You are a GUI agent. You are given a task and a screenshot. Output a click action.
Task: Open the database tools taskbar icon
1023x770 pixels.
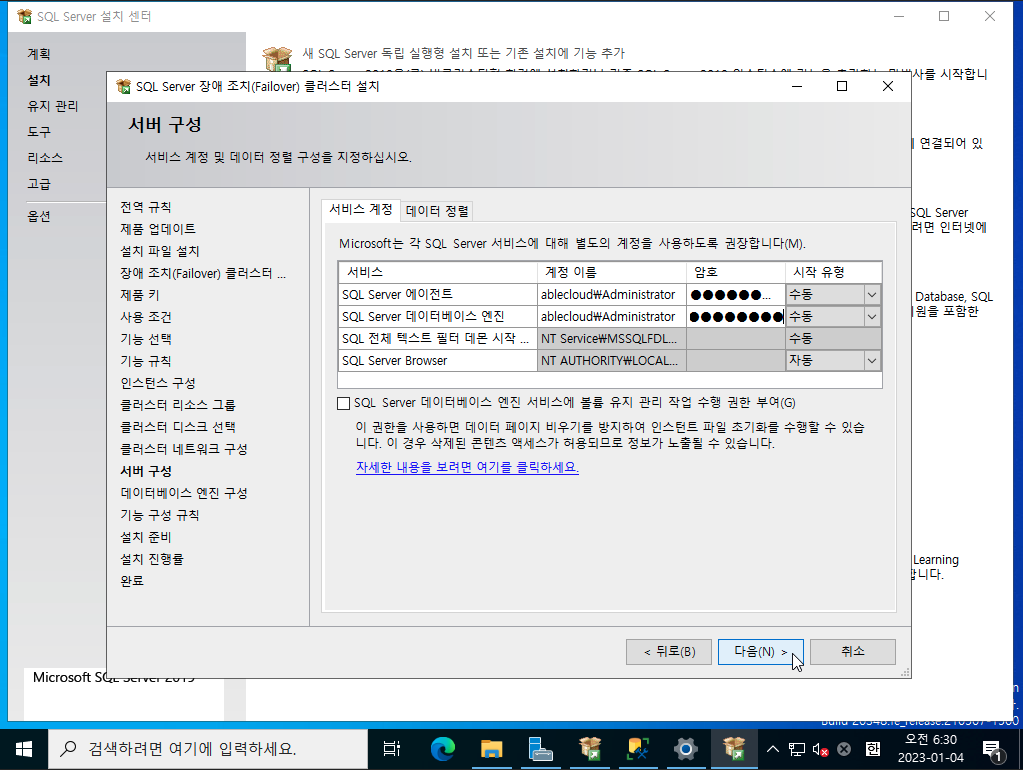point(637,749)
